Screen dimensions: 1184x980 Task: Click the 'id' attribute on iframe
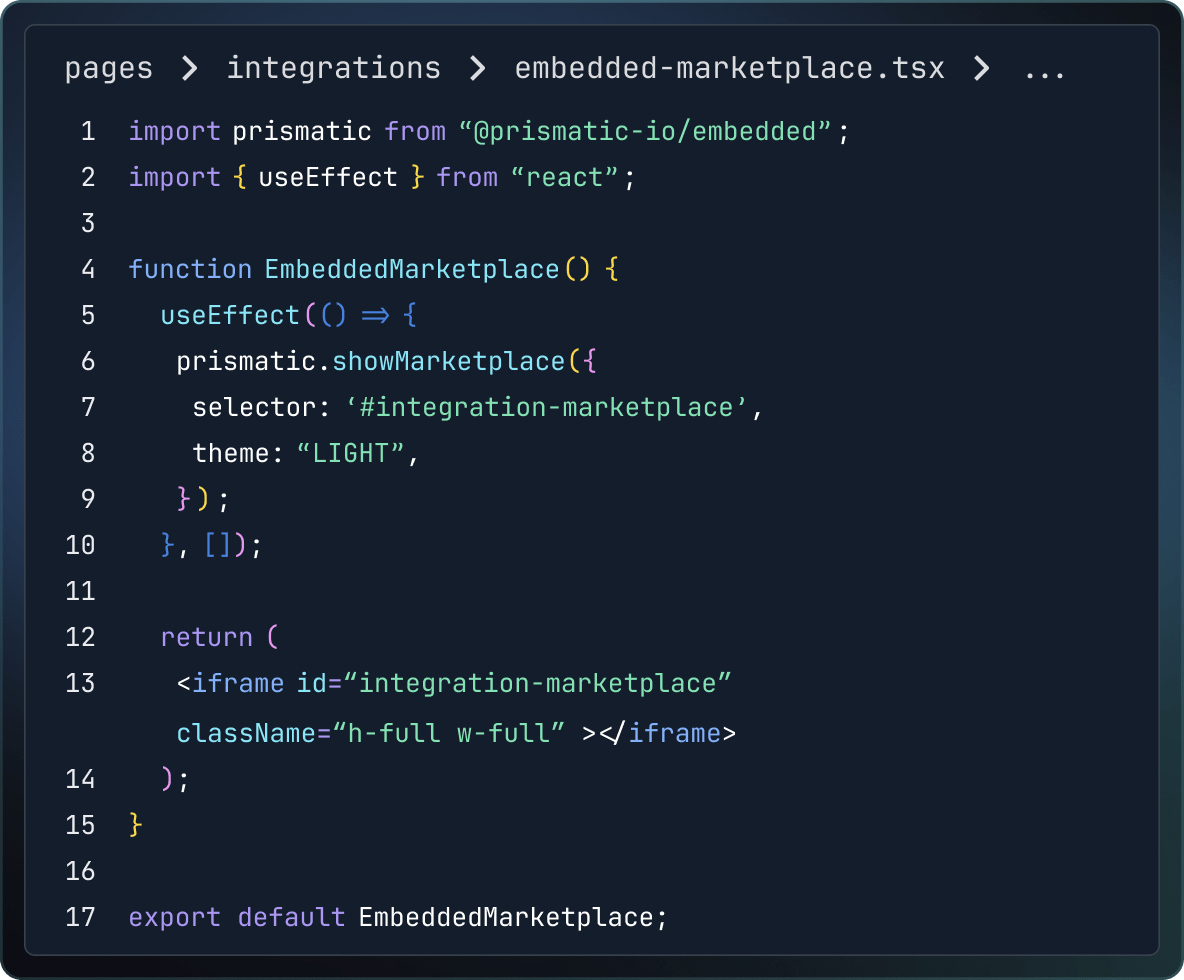312,683
